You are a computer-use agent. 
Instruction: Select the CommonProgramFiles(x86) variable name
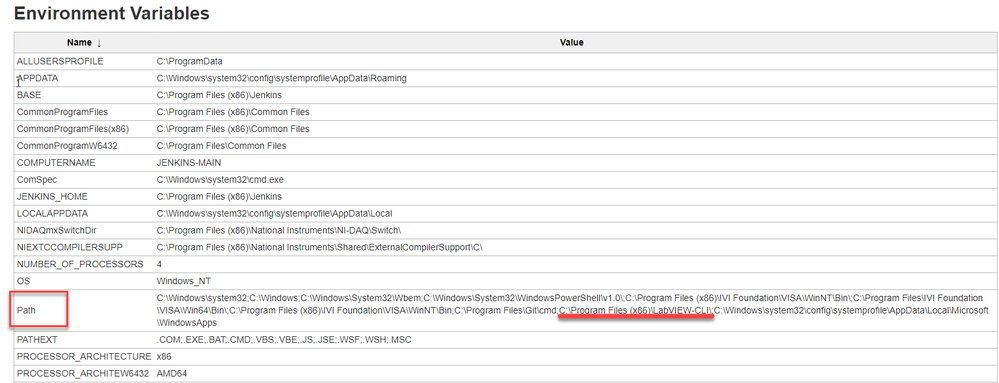(x=74, y=129)
